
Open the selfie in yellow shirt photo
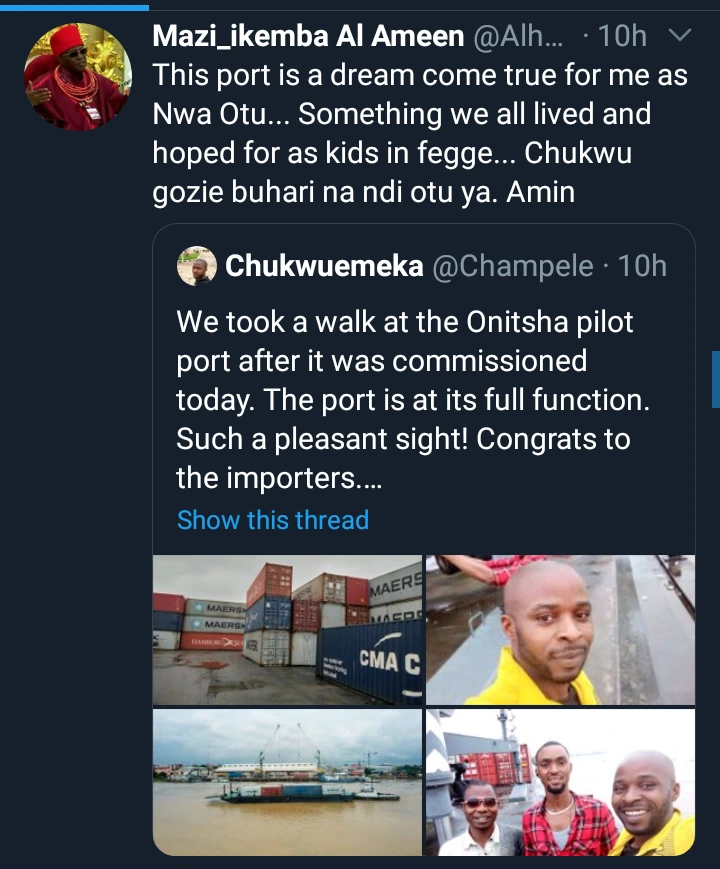560,630
